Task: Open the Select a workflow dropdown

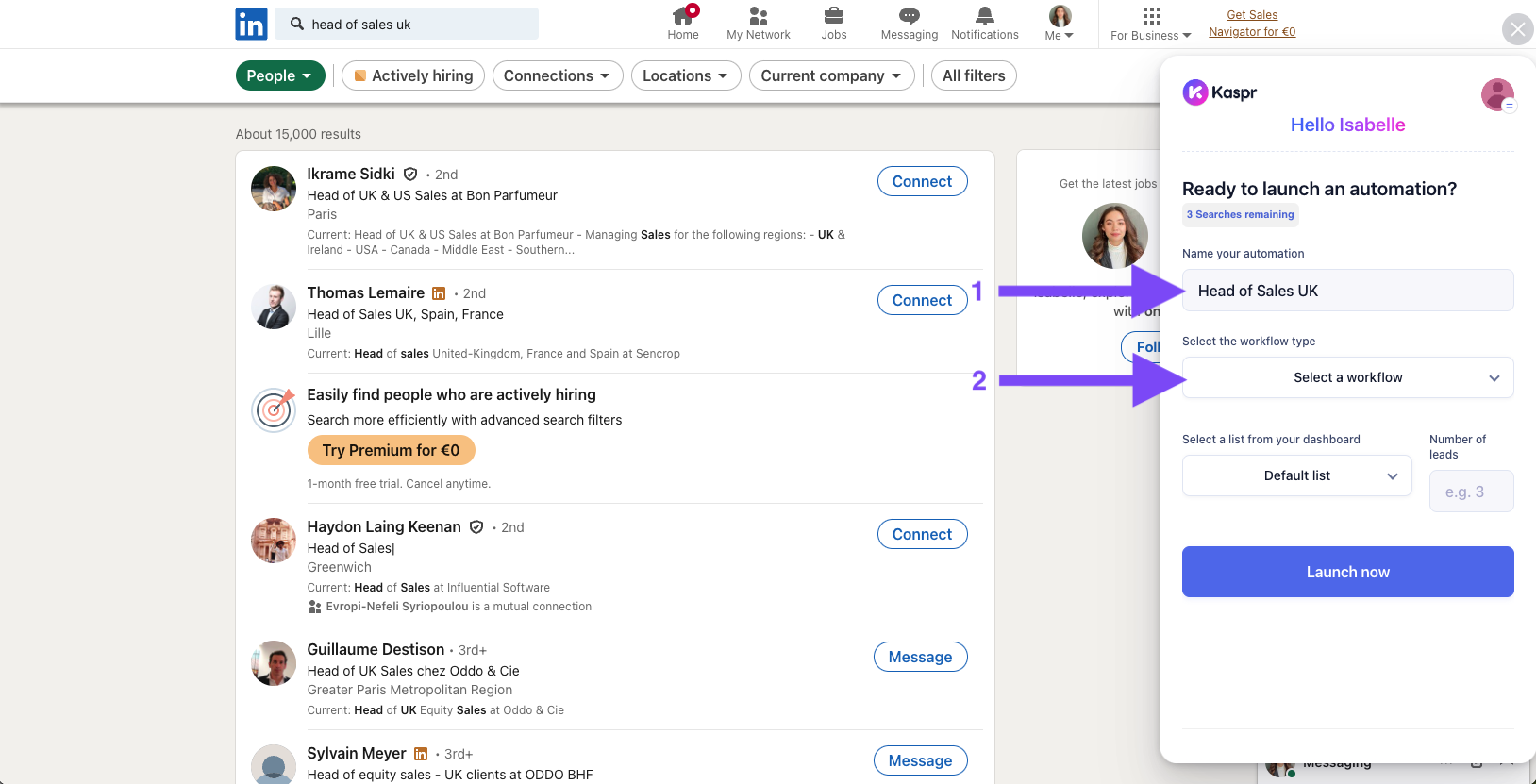Action: pos(1348,377)
